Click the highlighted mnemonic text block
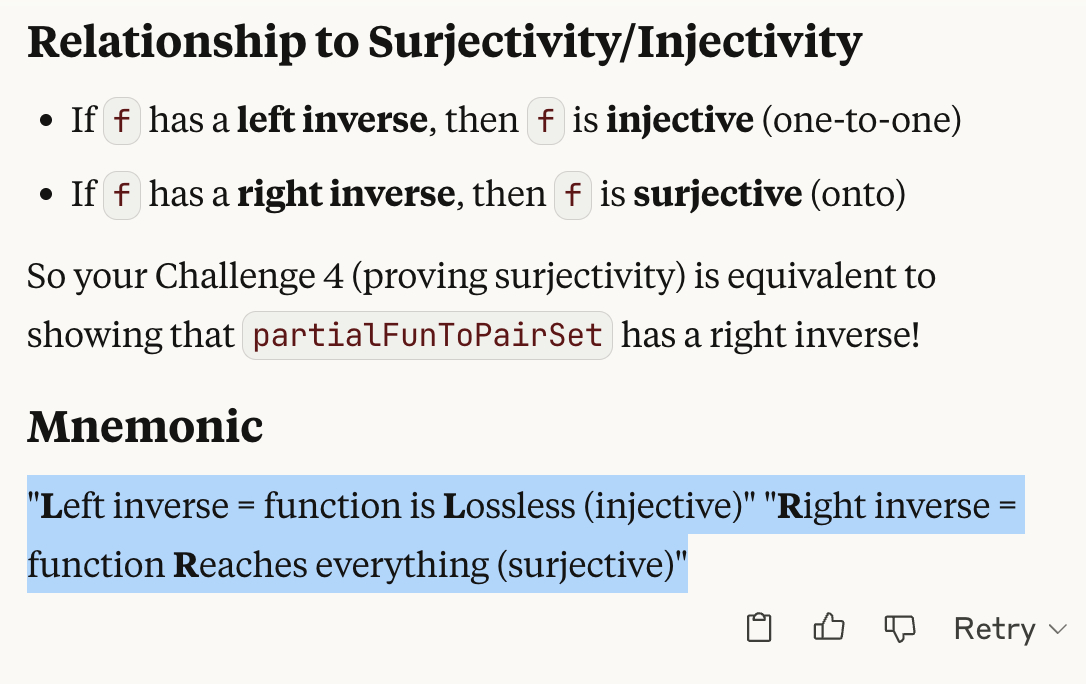The width and height of the screenshot is (1086, 684). (x=400, y=535)
